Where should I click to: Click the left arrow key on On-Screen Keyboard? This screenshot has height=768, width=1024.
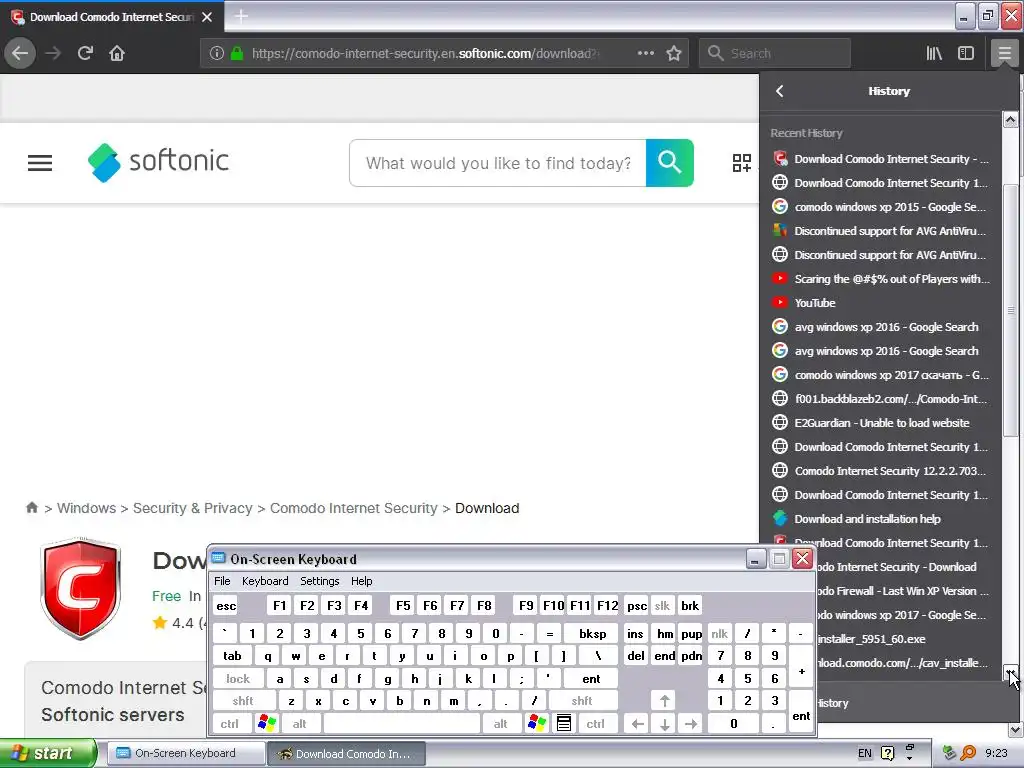(x=638, y=724)
